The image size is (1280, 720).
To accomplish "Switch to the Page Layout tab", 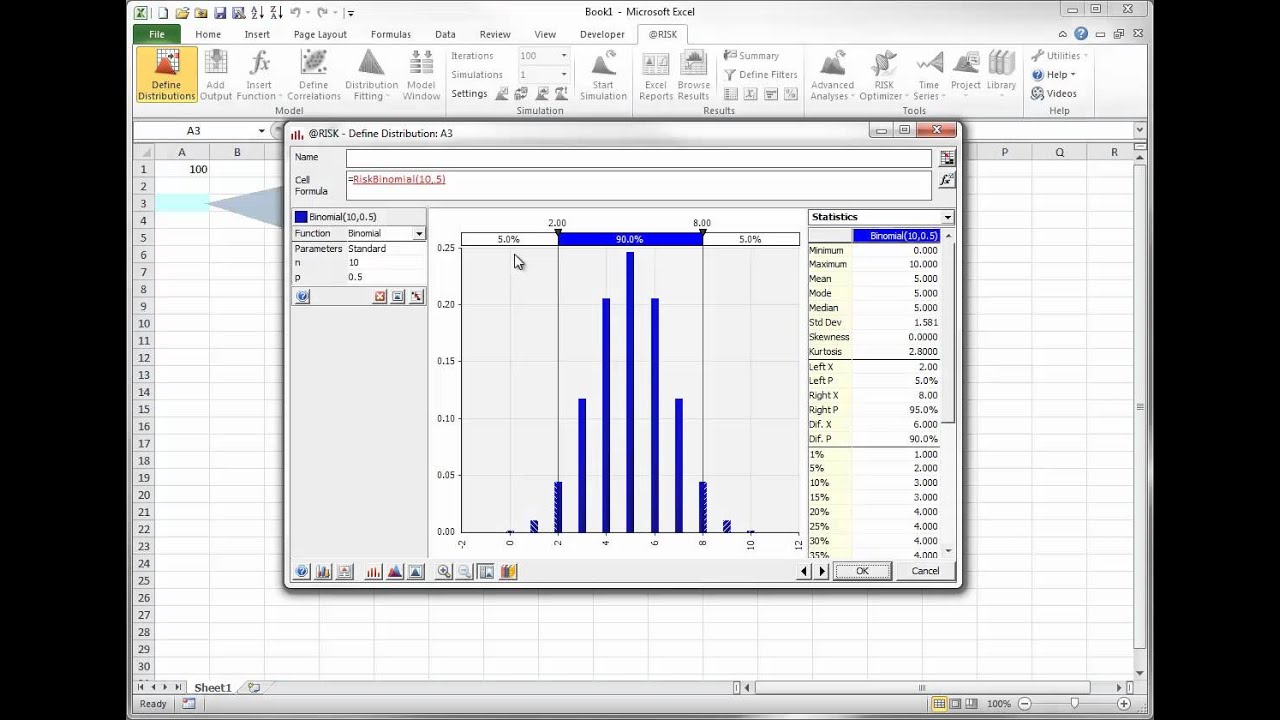I will 320,34.
